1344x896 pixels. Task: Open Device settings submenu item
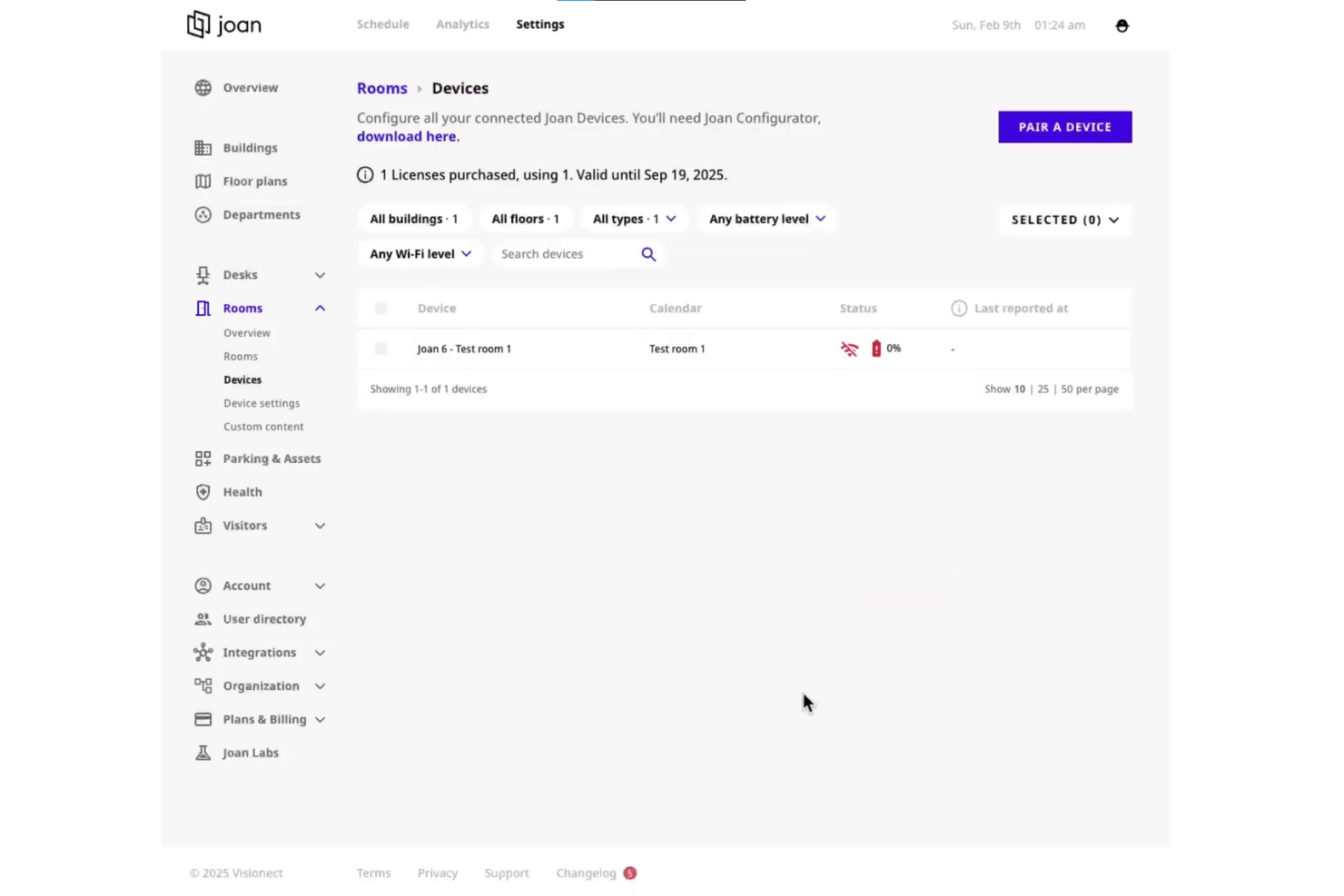coord(262,403)
